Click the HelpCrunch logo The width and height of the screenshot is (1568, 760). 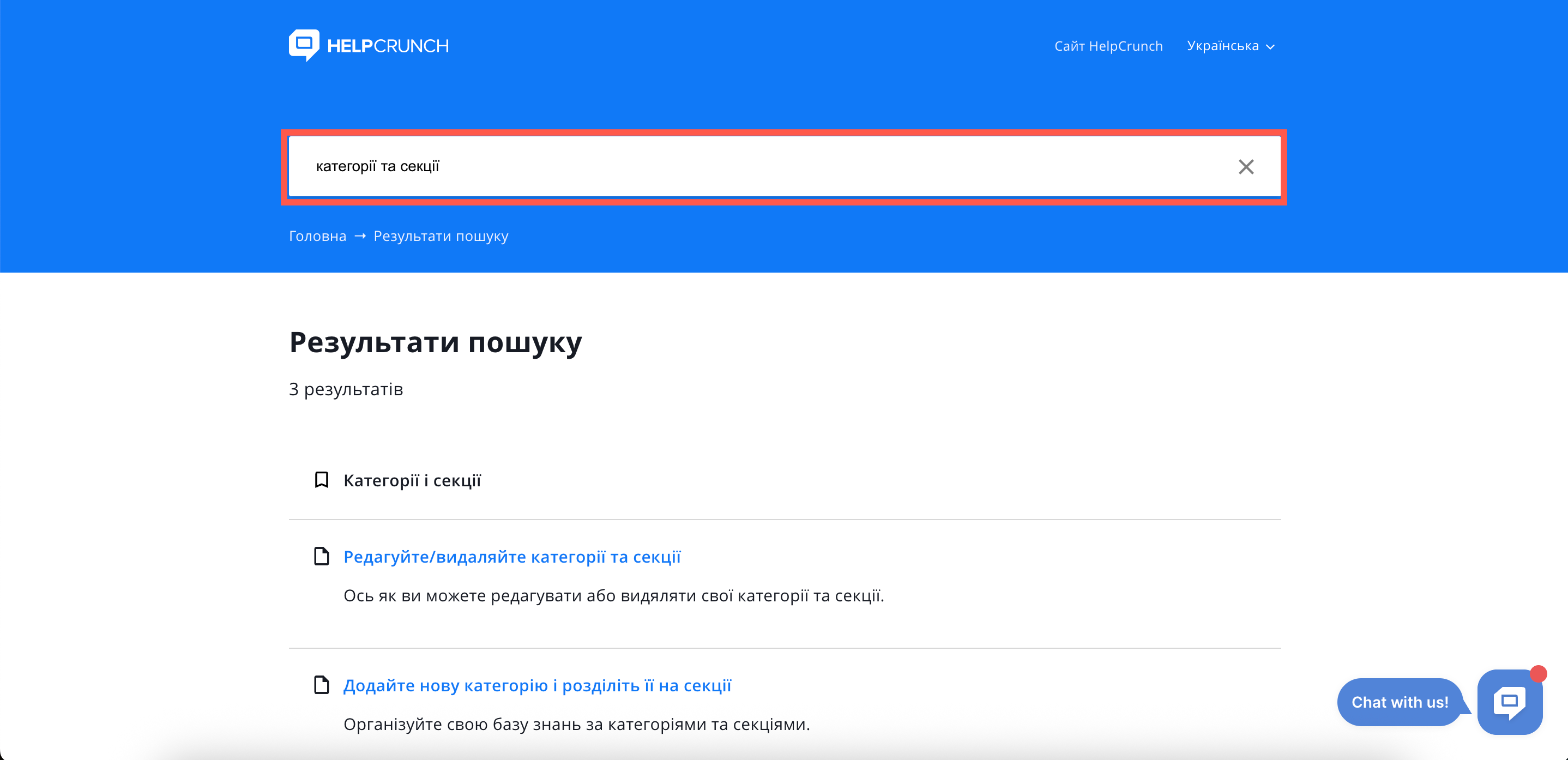pyautogui.click(x=368, y=46)
